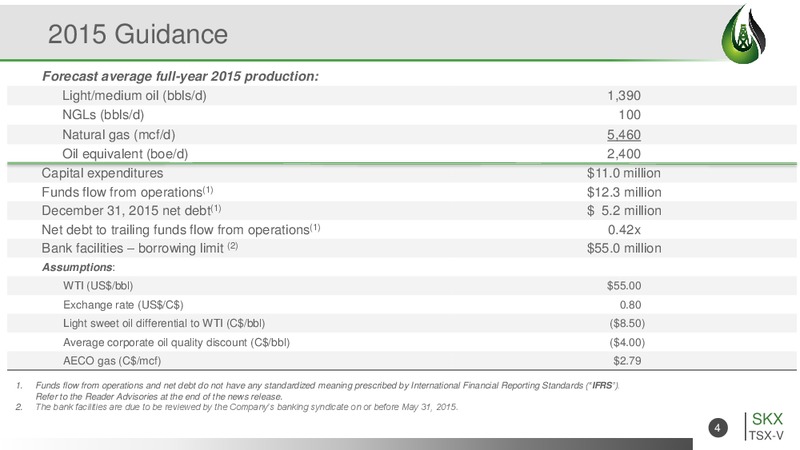Click the AECO value '$2.79'

(x=627, y=361)
